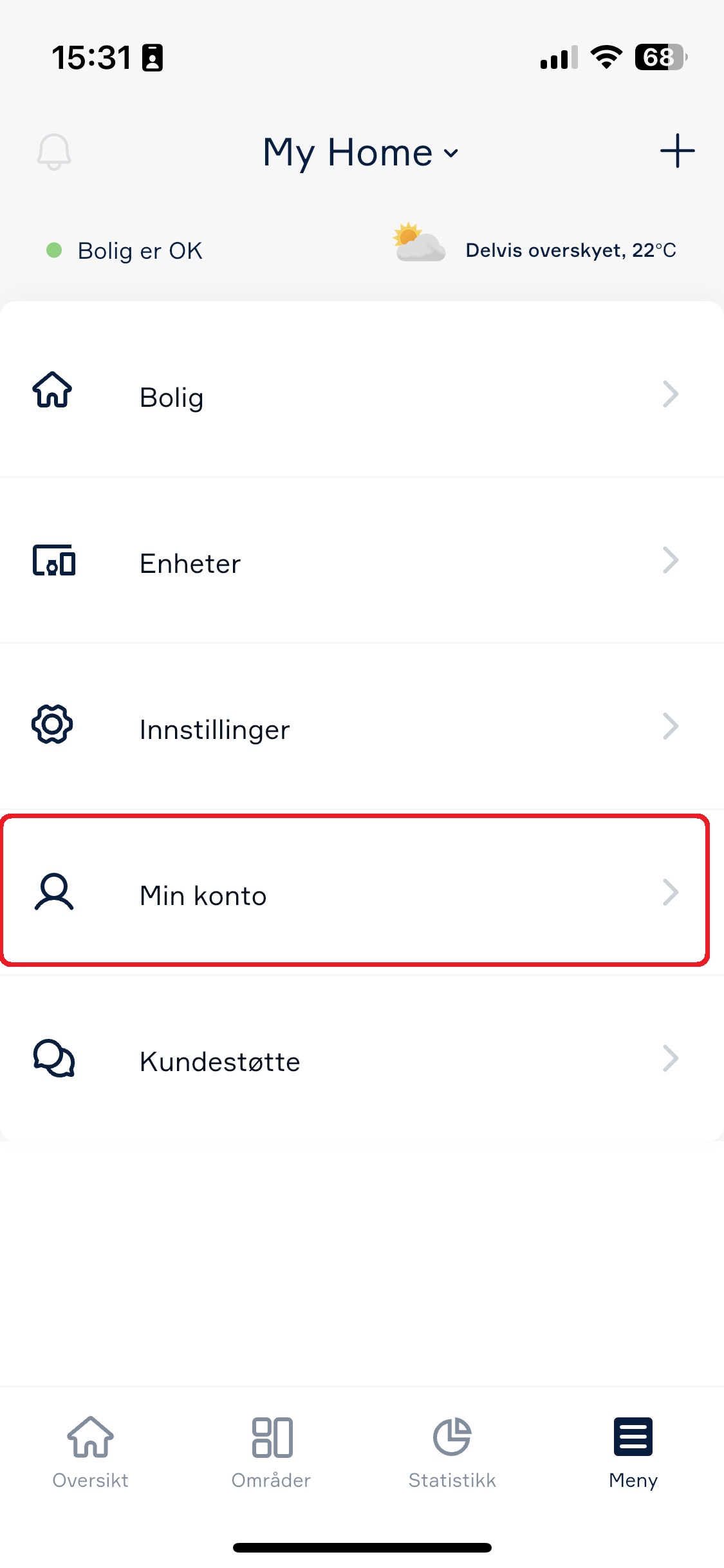This screenshot has width=724, height=1568.
Task: Open the Min konto menu entry
Action: click(355, 891)
